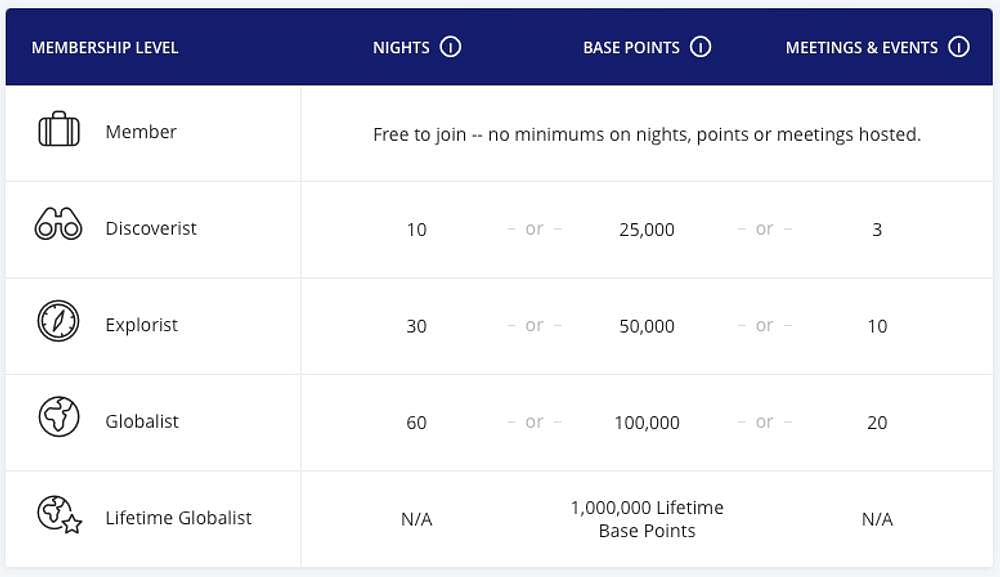Screen dimensions: 1000x577
Task: Click the Free to join description text
Action: (x=647, y=135)
